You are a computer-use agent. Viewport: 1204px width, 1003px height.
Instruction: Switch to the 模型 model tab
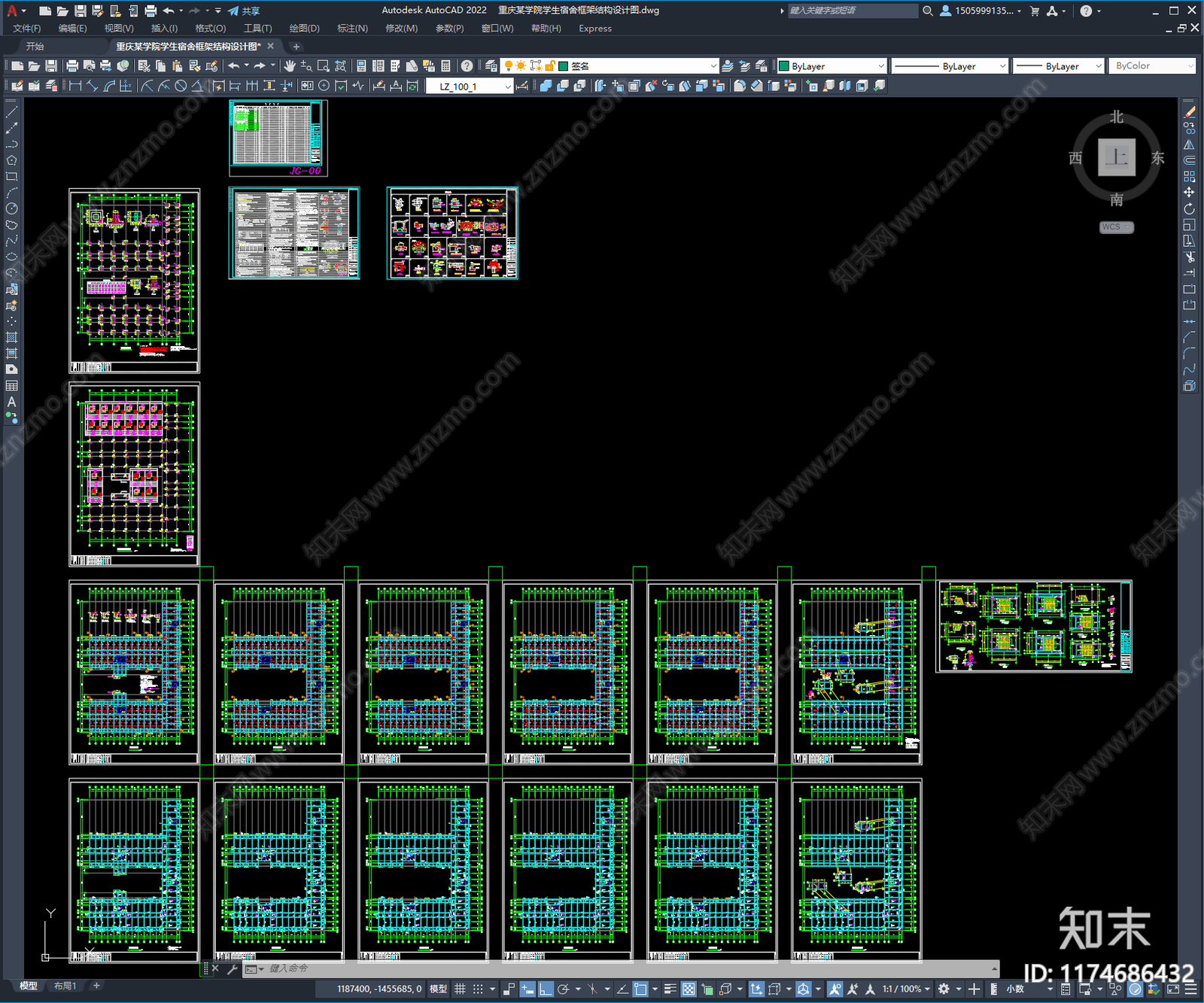click(x=29, y=986)
